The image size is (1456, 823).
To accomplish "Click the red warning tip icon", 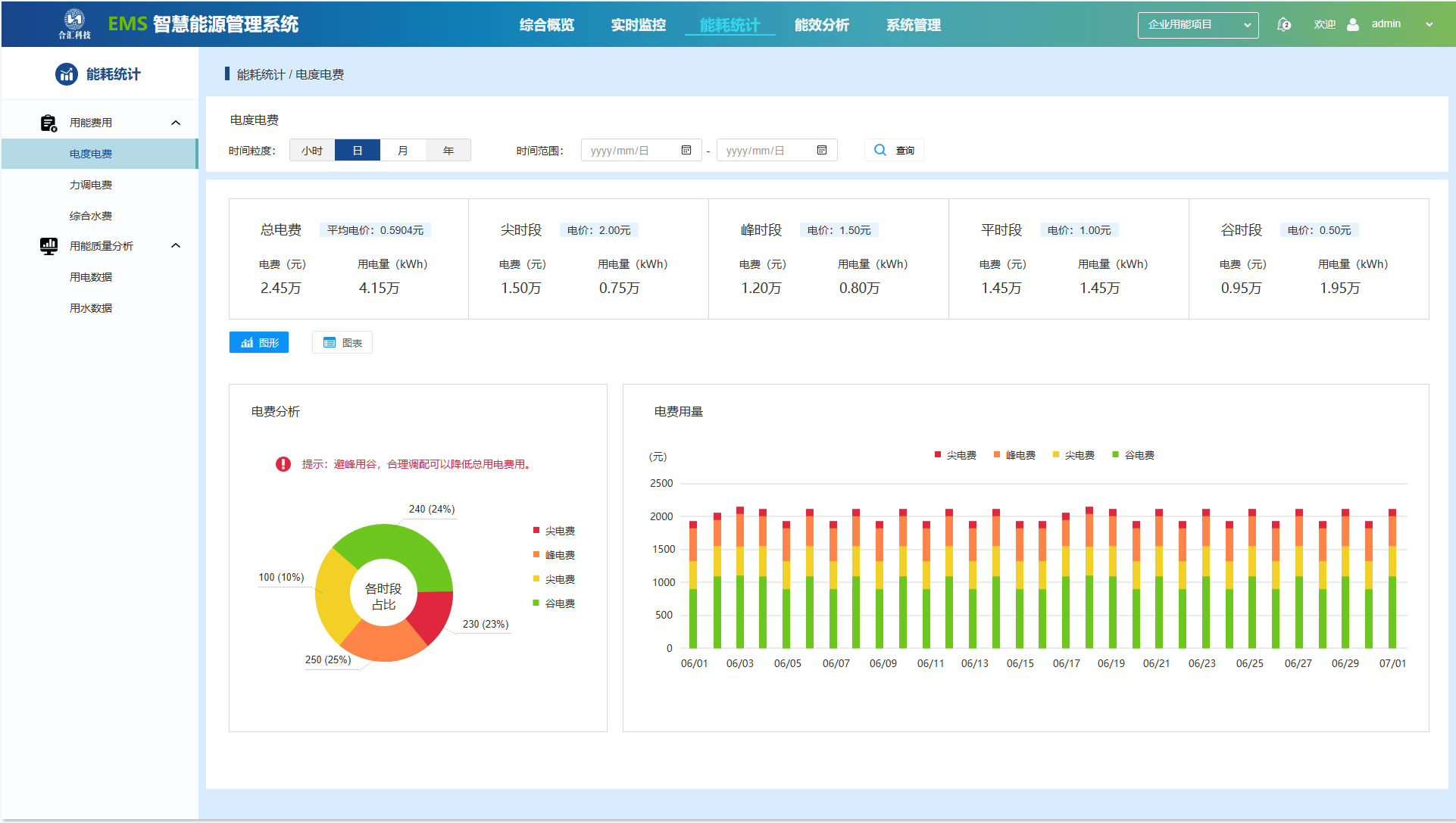I will pos(283,464).
